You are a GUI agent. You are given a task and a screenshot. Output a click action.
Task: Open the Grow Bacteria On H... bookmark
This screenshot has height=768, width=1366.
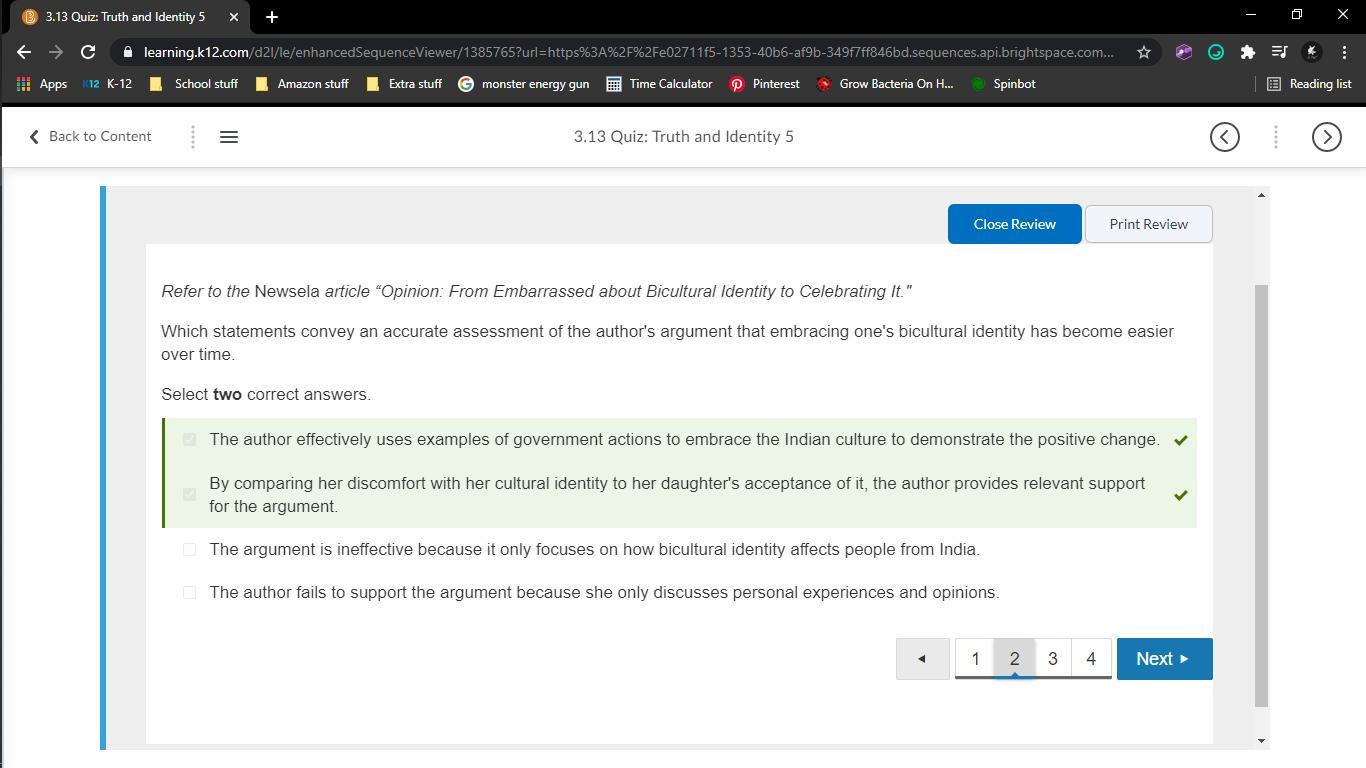tap(885, 84)
